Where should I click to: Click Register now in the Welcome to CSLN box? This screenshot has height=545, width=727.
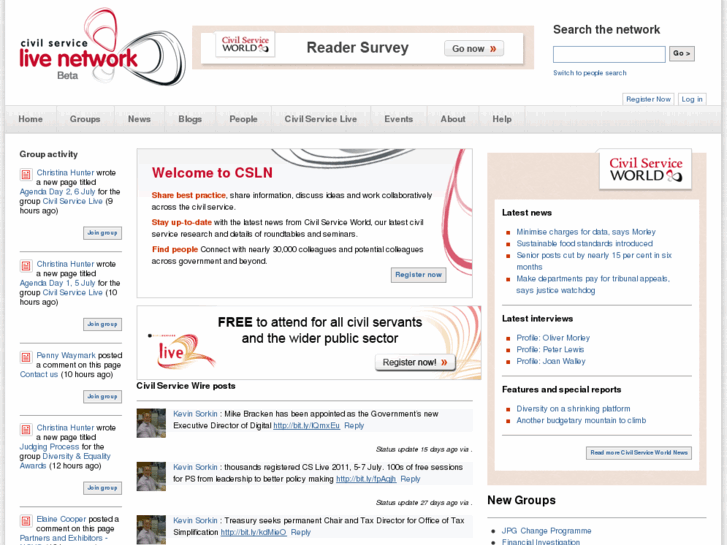[418, 275]
